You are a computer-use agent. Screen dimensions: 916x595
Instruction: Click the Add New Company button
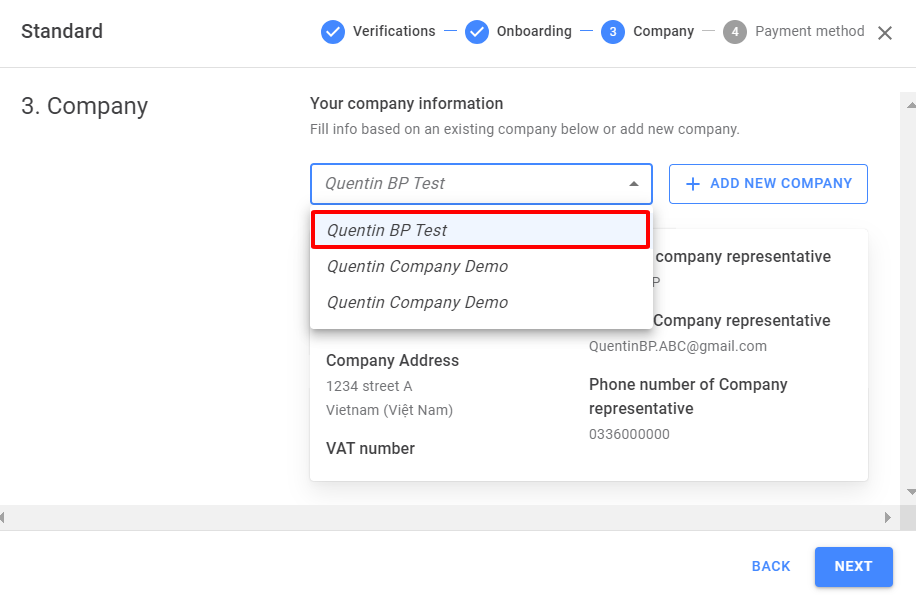[768, 184]
